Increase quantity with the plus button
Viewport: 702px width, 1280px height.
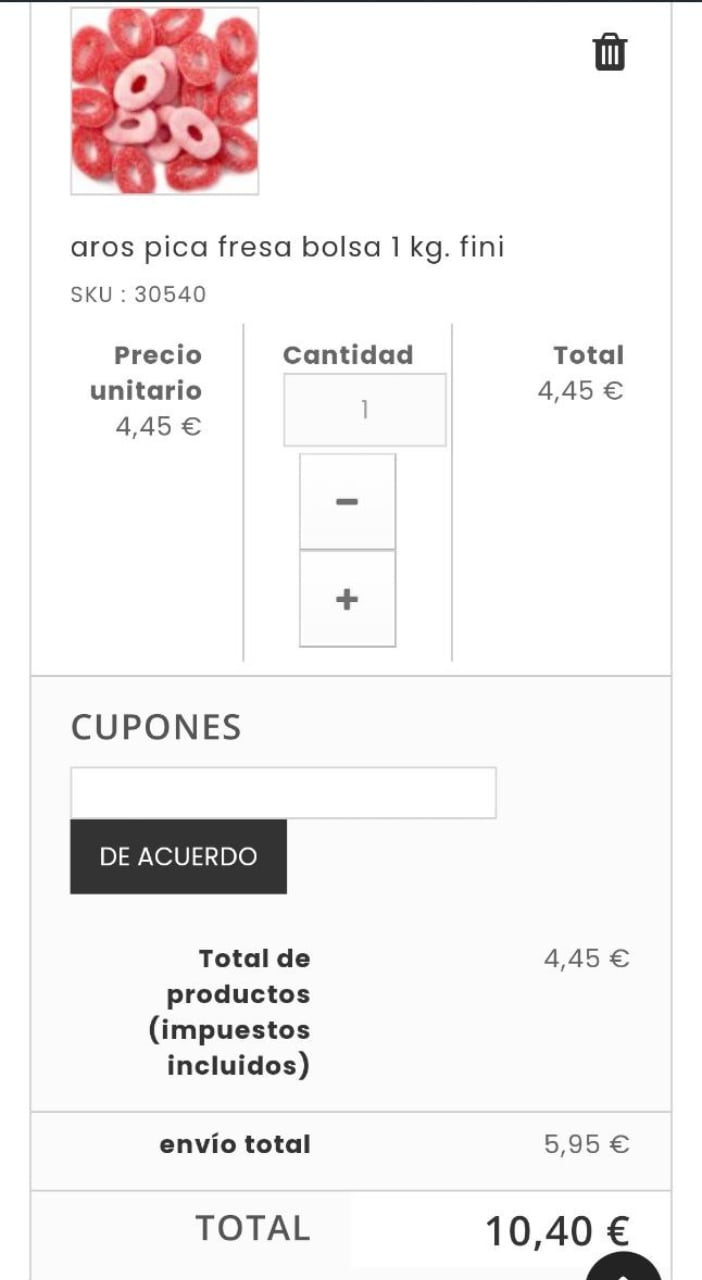pos(347,597)
